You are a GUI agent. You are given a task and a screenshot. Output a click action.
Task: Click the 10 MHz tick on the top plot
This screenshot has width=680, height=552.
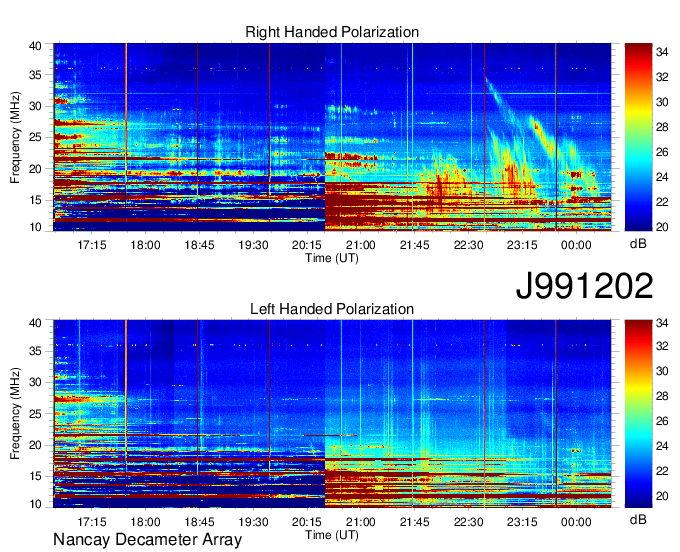pos(35,227)
